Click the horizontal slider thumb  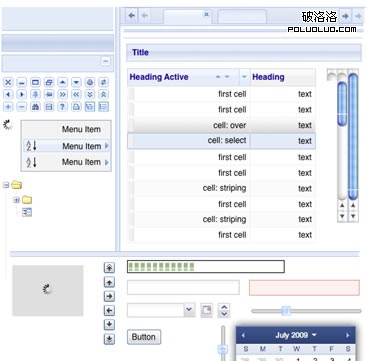286,311
